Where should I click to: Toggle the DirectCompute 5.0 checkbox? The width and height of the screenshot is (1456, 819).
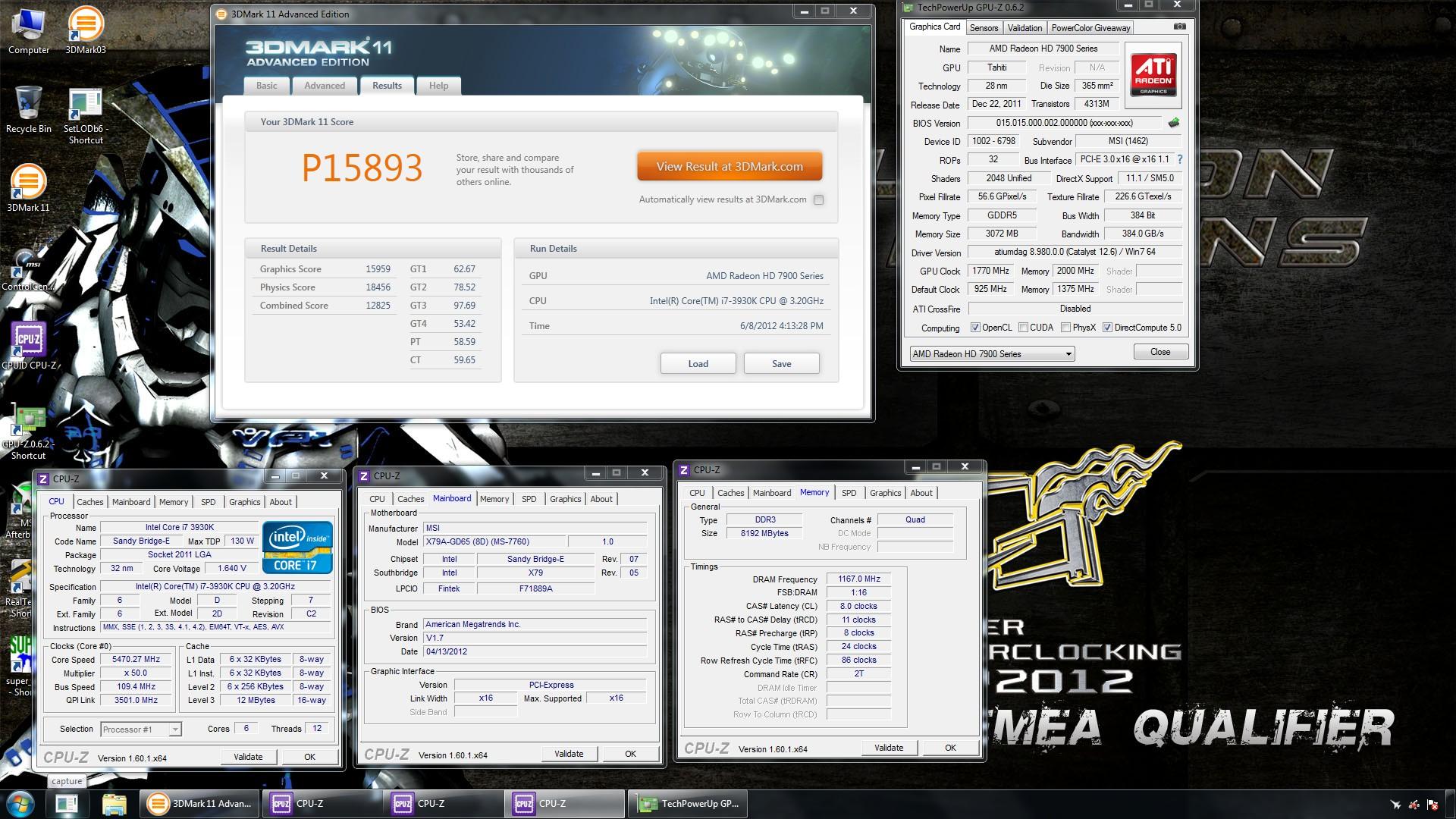[1107, 328]
